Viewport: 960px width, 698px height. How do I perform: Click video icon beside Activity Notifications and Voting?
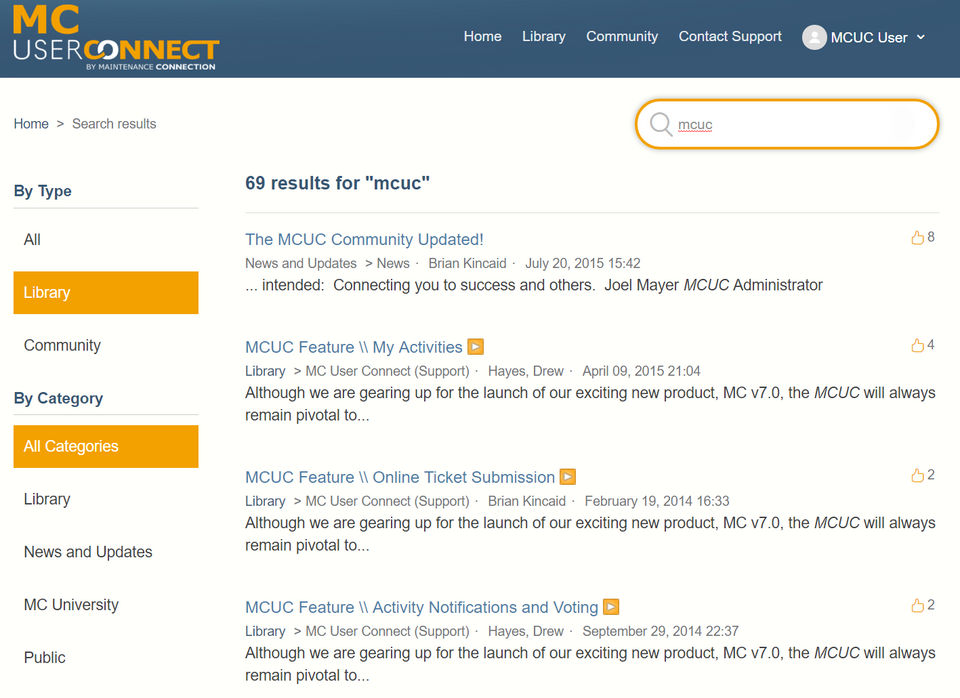click(x=611, y=607)
